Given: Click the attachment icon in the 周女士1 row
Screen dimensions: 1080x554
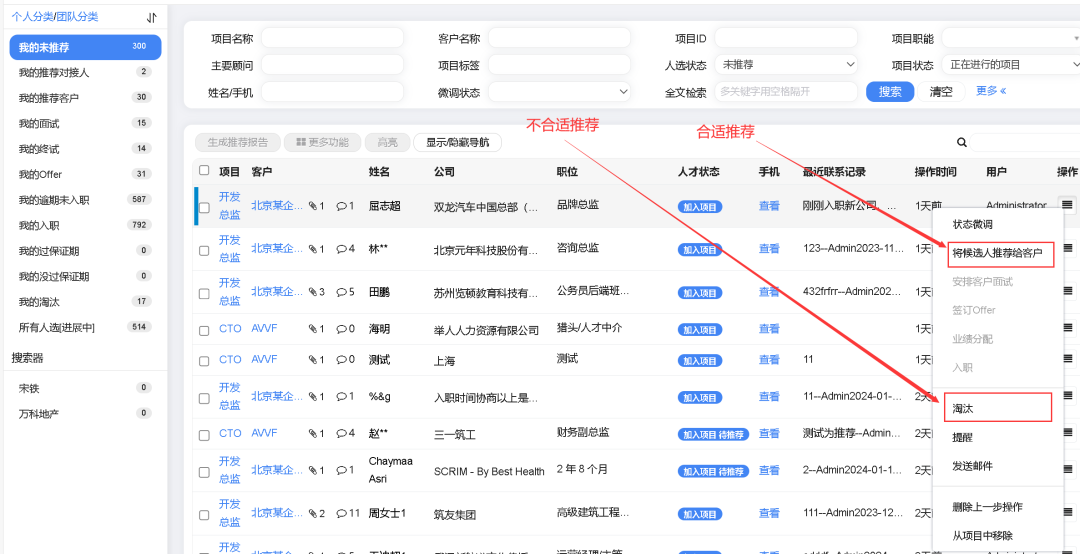Looking at the screenshot, I should [313, 513].
